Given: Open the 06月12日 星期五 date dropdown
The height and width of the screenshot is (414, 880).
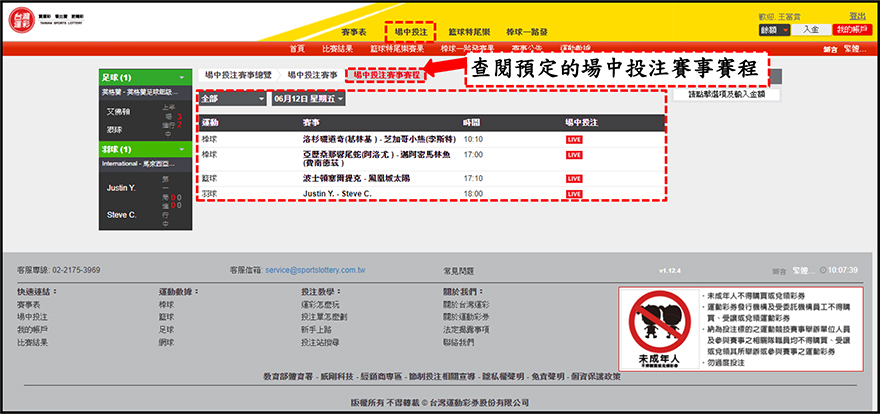Looking at the screenshot, I should click(x=308, y=99).
